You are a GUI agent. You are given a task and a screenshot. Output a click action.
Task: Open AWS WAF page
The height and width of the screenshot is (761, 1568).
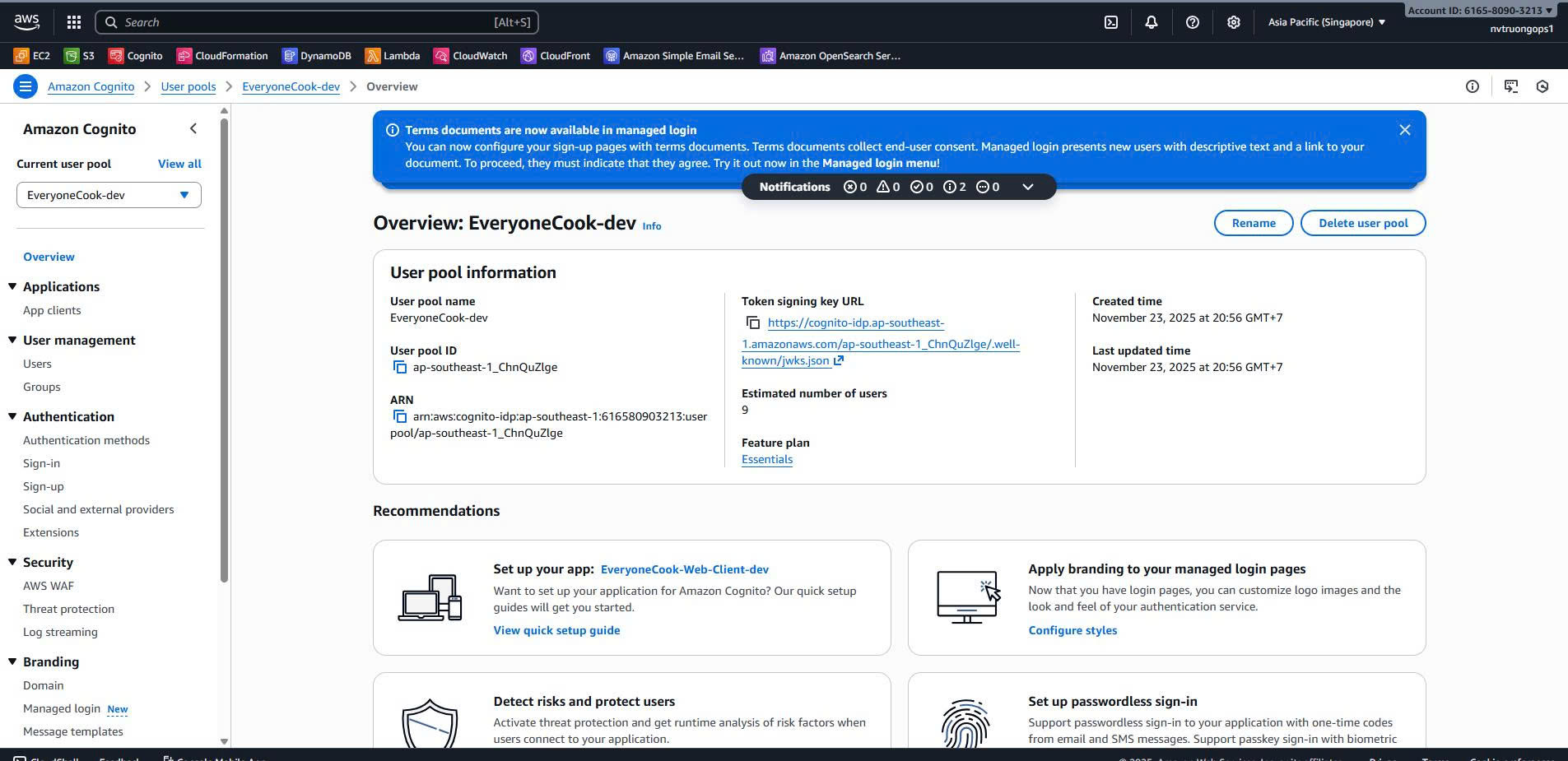49,586
